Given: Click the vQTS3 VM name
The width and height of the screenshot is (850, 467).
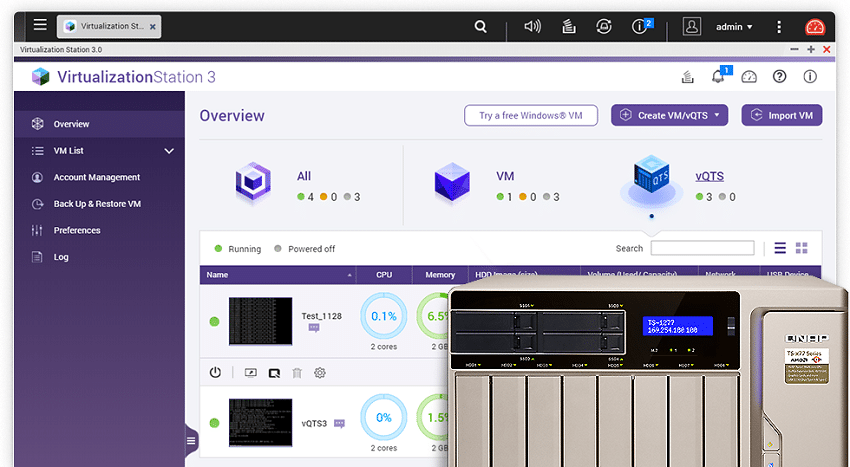Looking at the screenshot, I should pos(314,424).
